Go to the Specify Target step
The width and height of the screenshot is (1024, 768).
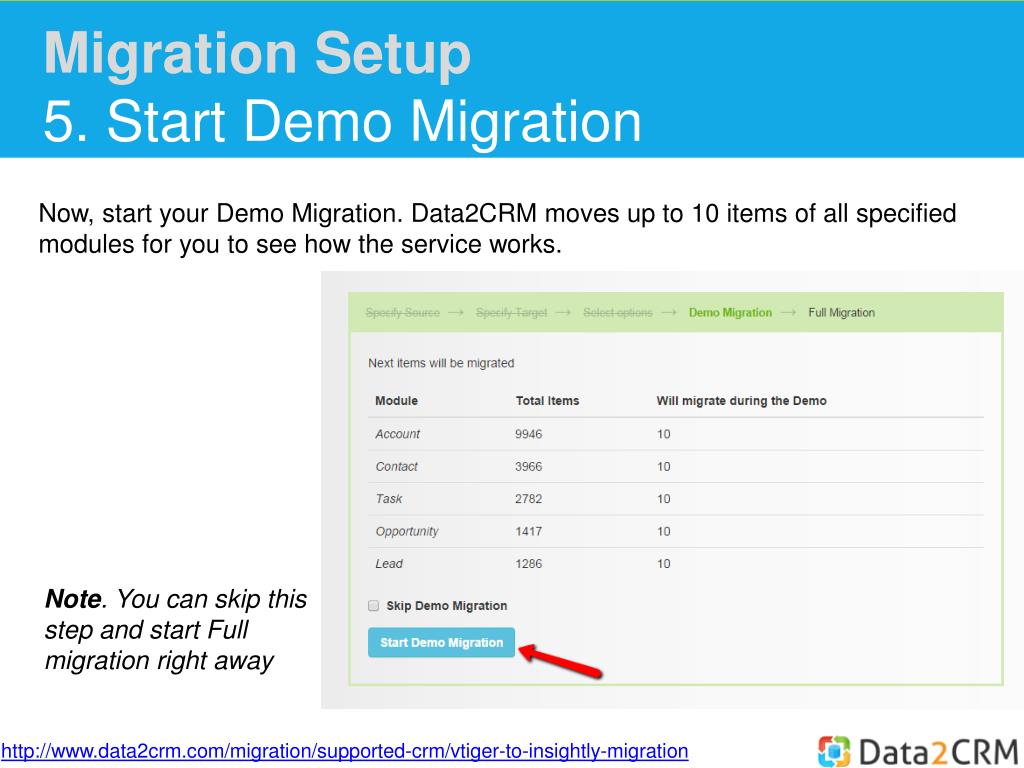point(511,313)
